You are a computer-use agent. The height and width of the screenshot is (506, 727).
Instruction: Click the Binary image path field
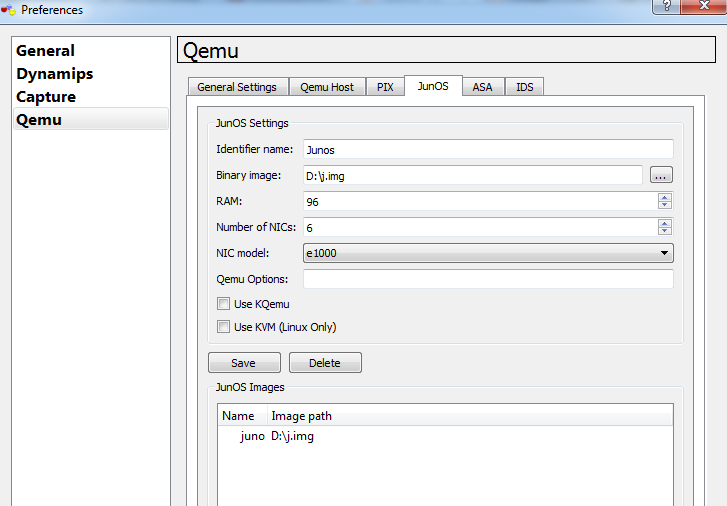point(473,175)
